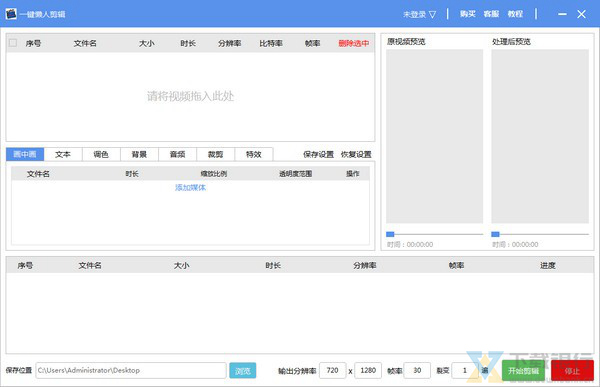Switch to the 音频 tab
This screenshot has height=387, width=600.
click(x=178, y=154)
